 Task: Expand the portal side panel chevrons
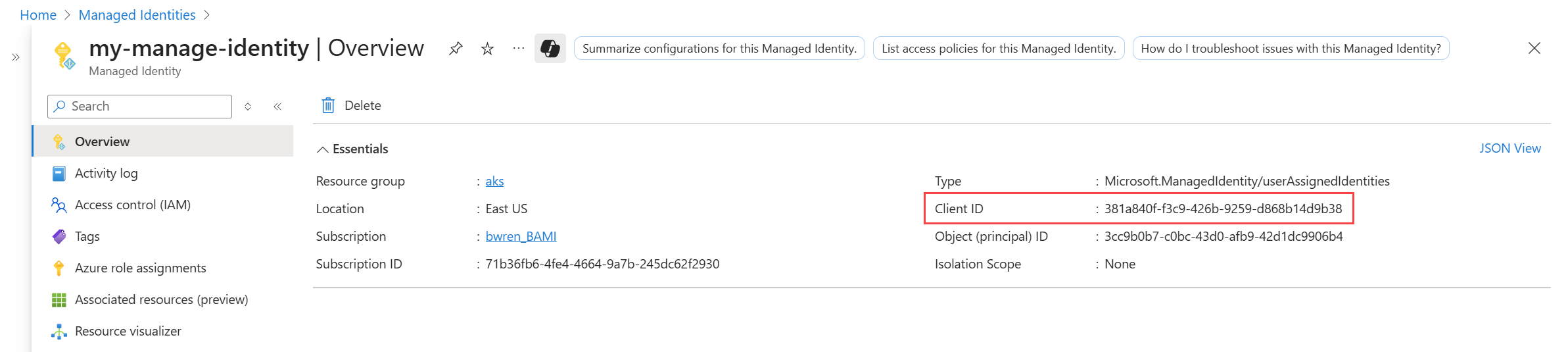[x=16, y=58]
